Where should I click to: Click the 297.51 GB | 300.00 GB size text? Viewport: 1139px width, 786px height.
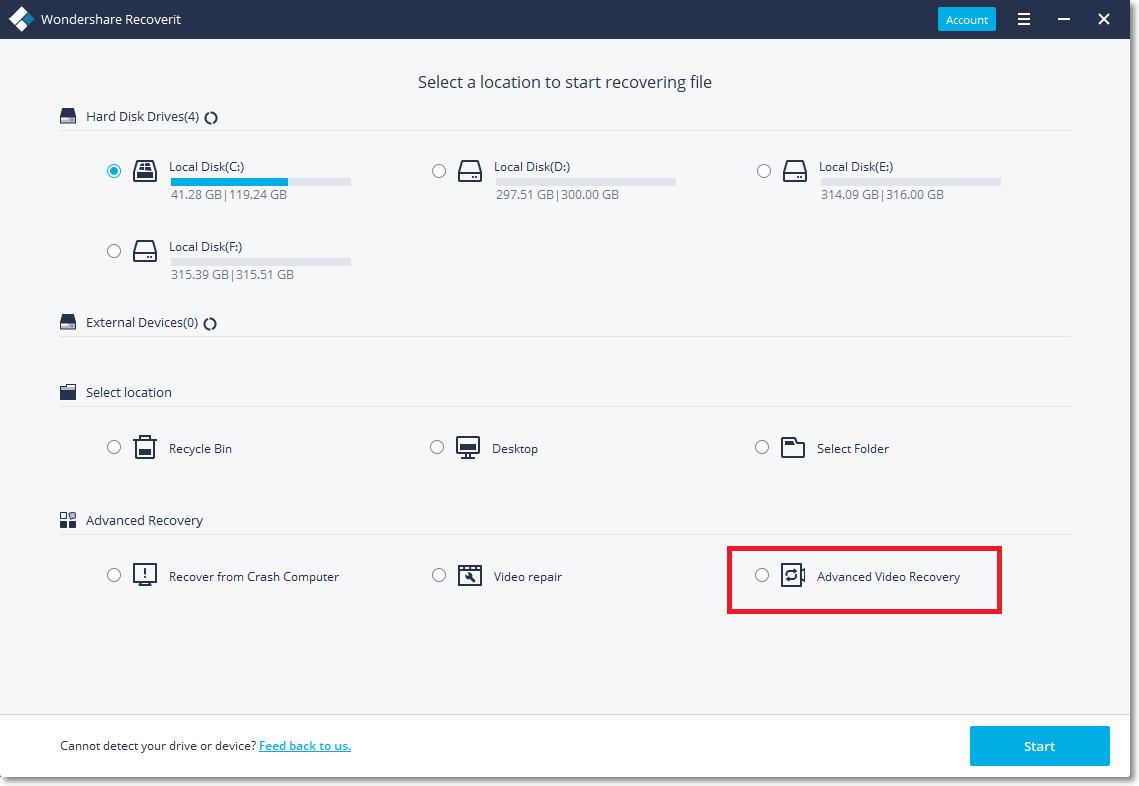click(x=557, y=195)
